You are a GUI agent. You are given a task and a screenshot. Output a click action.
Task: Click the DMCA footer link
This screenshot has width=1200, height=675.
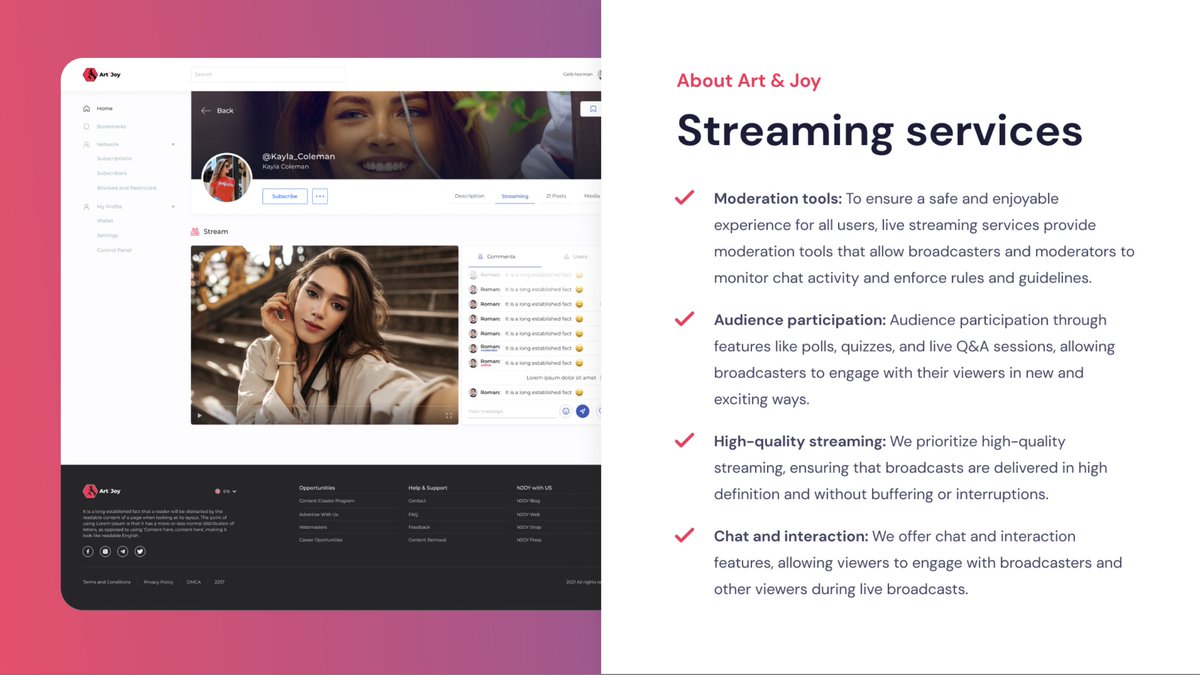click(x=194, y=582)
